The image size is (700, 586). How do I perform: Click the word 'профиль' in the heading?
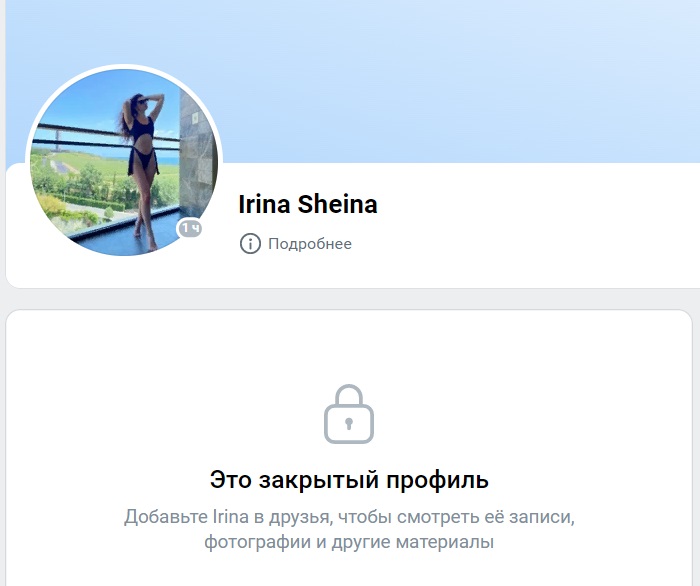(x=438, y=481)
